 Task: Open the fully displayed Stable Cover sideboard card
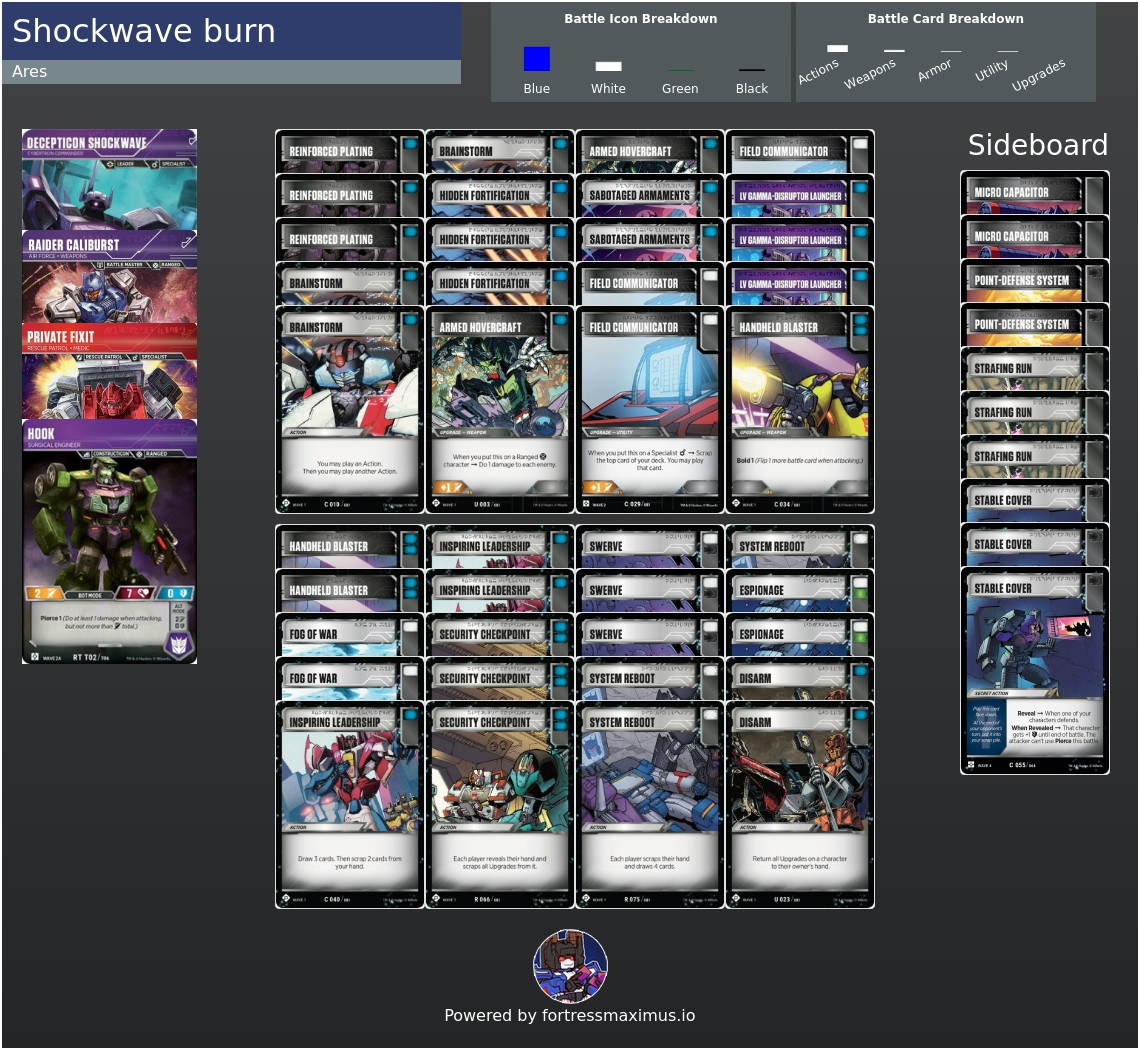click(1035, 671)
